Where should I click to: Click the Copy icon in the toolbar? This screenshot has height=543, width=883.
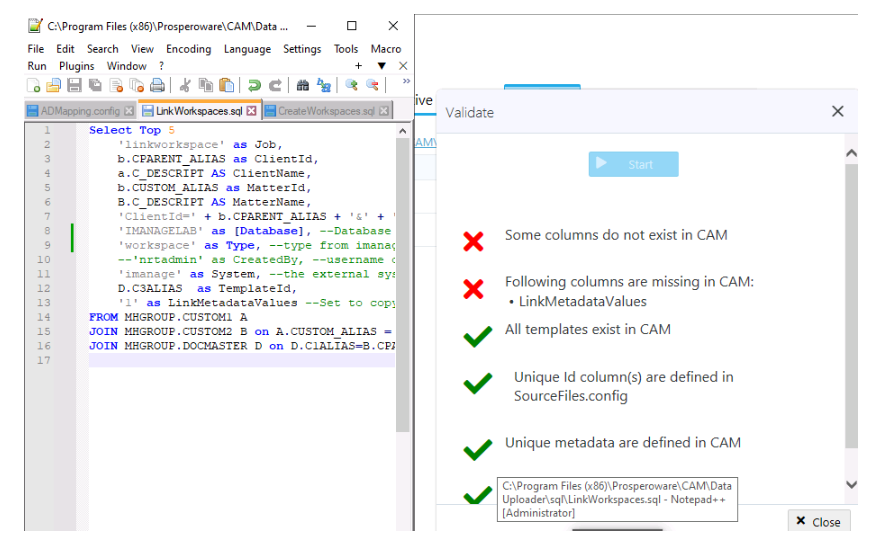pos(206,85)
